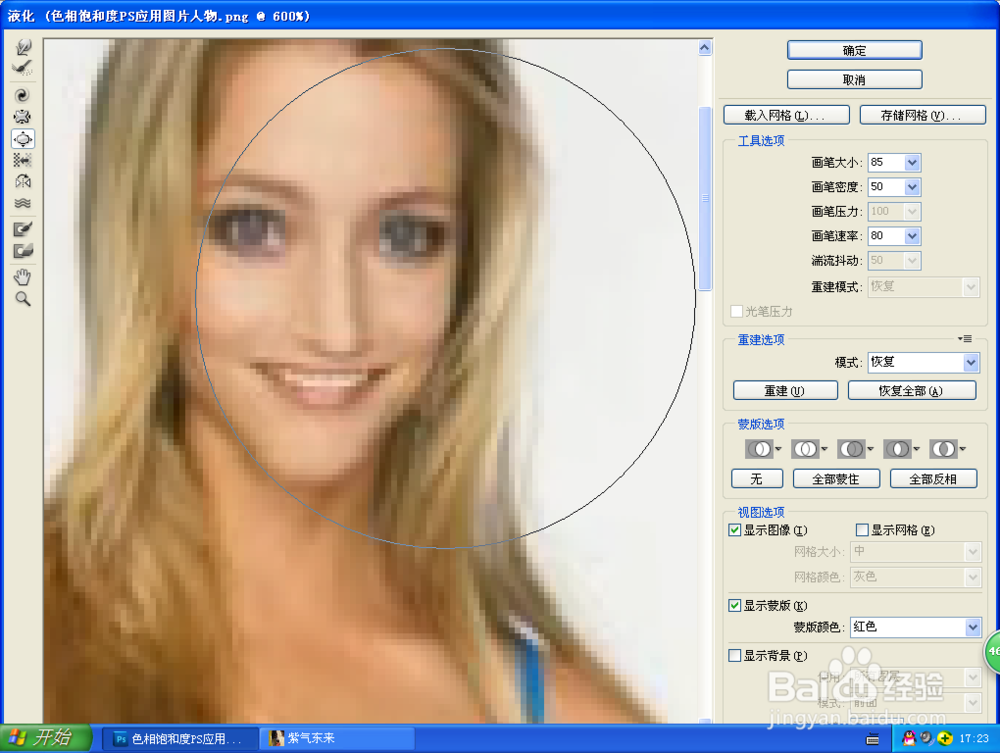Image resolution: width=1000 pixels, height=753 pixels.
Task: Open the Invert Selection mask option
Action: [947, 449]
